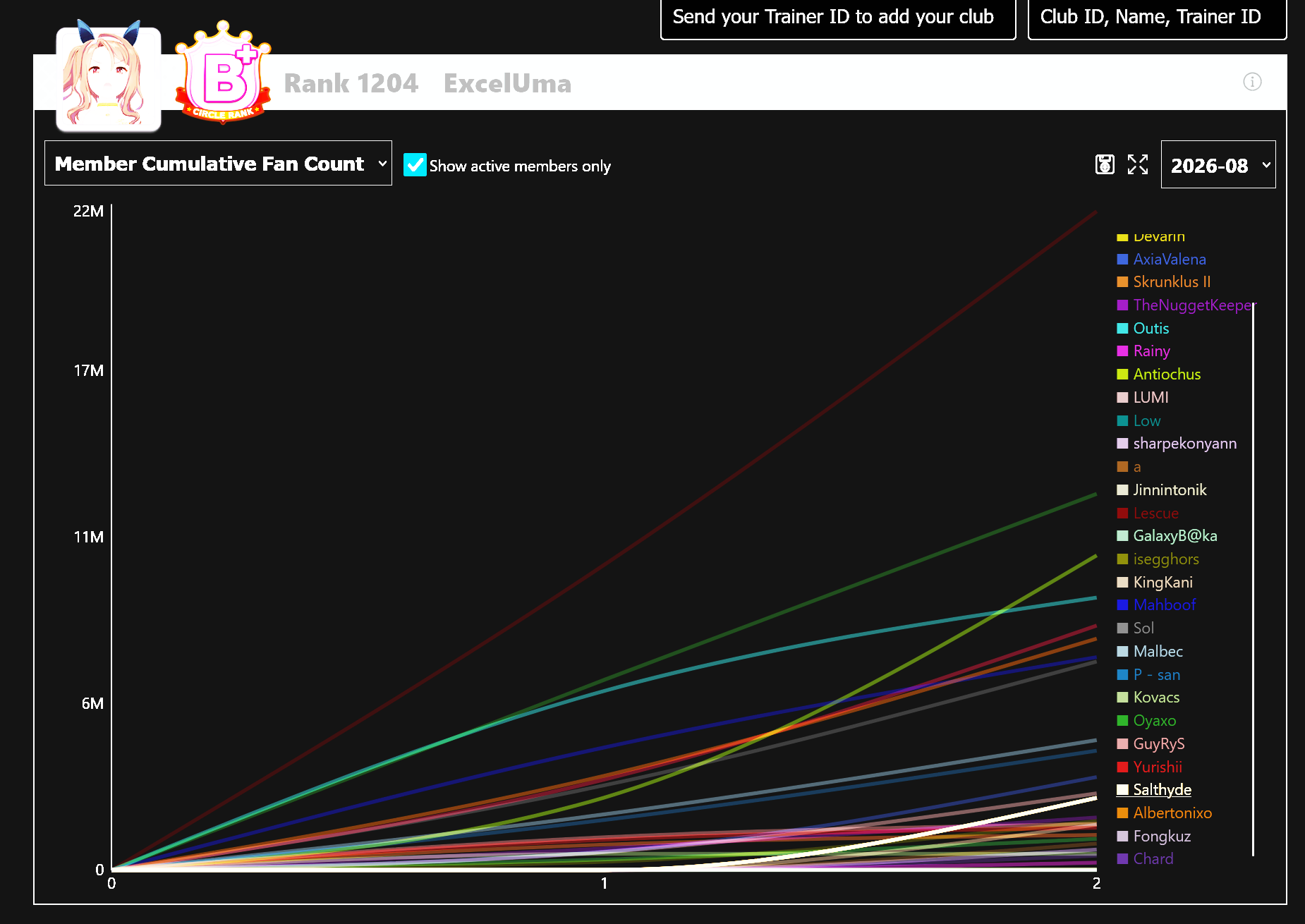
Task: Click Jinnintonik in the legend
Action: 1161,490
